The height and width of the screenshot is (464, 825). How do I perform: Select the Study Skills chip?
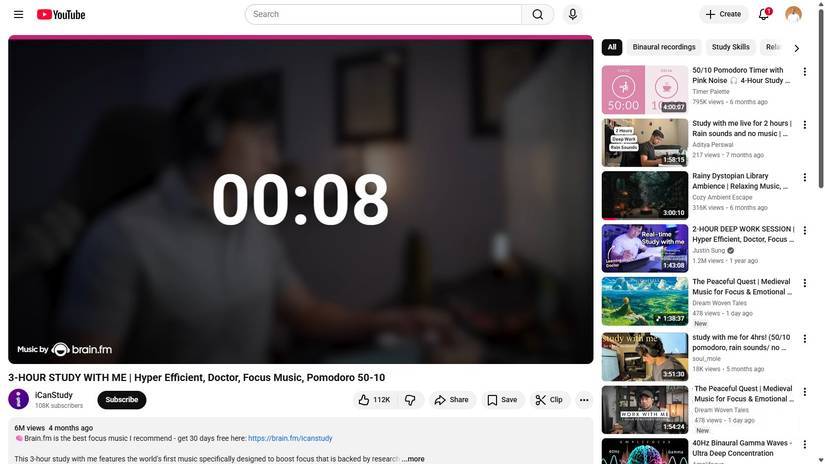click(730, 47)
